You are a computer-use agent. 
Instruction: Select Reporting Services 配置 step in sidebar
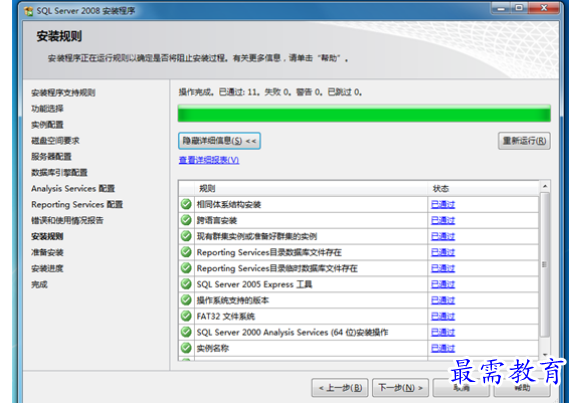tap(77, 205)
